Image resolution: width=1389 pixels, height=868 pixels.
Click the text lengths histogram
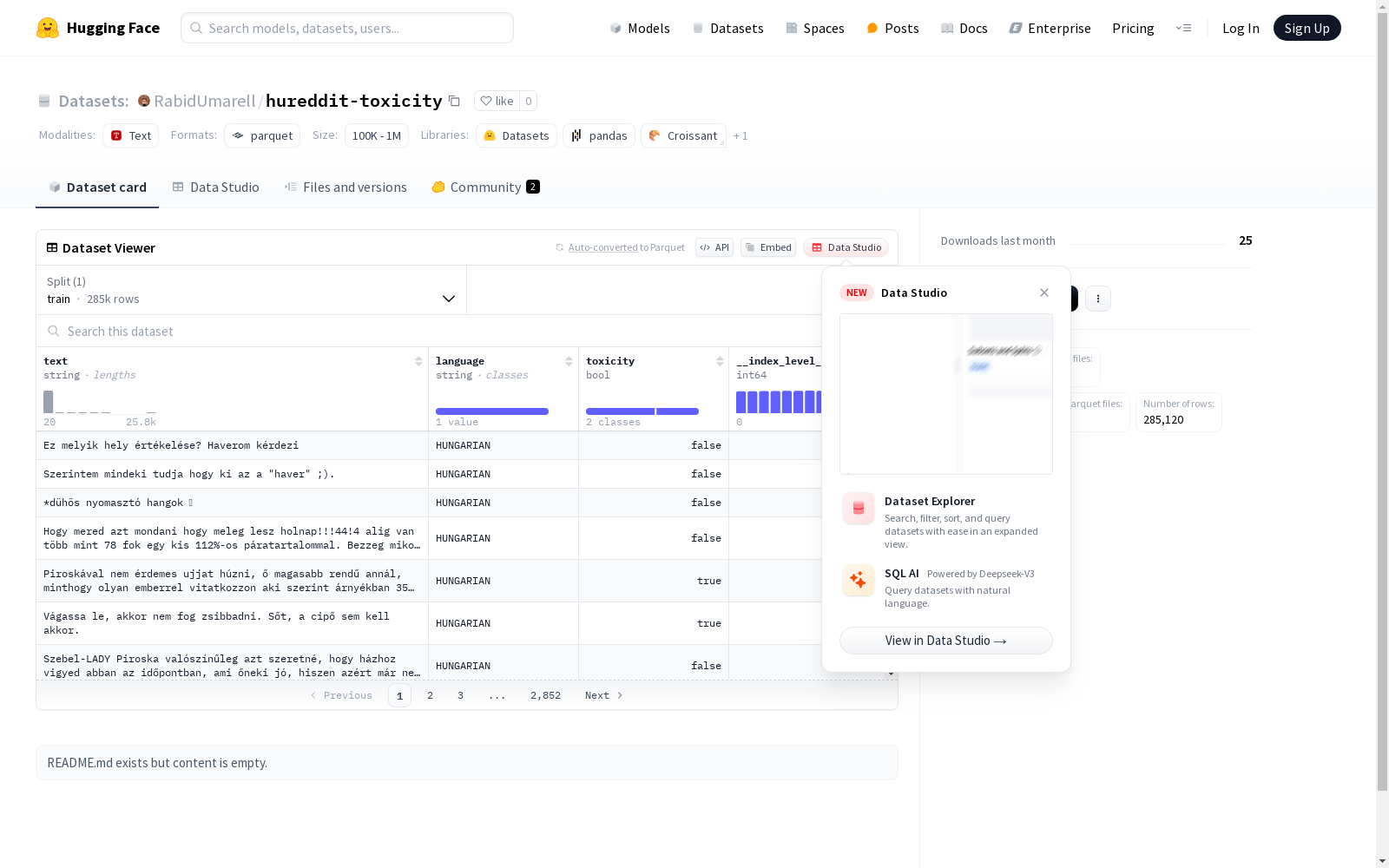click(100, 402)
